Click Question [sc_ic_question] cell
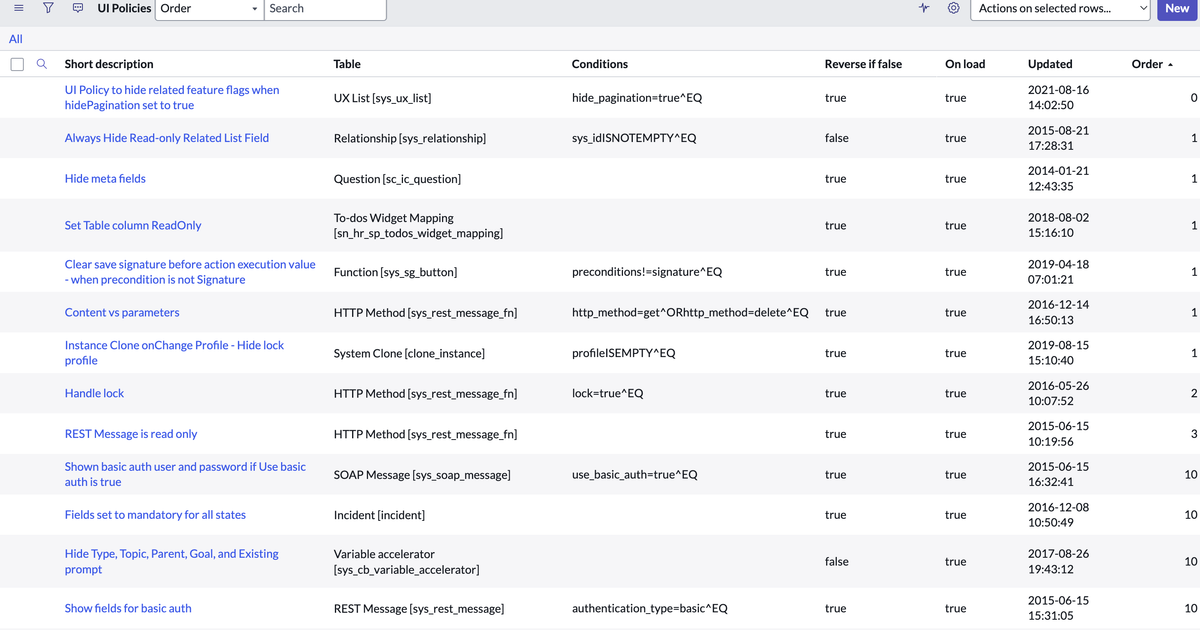This screenshot has width=1200, height=630. click(x=397, y=179)
